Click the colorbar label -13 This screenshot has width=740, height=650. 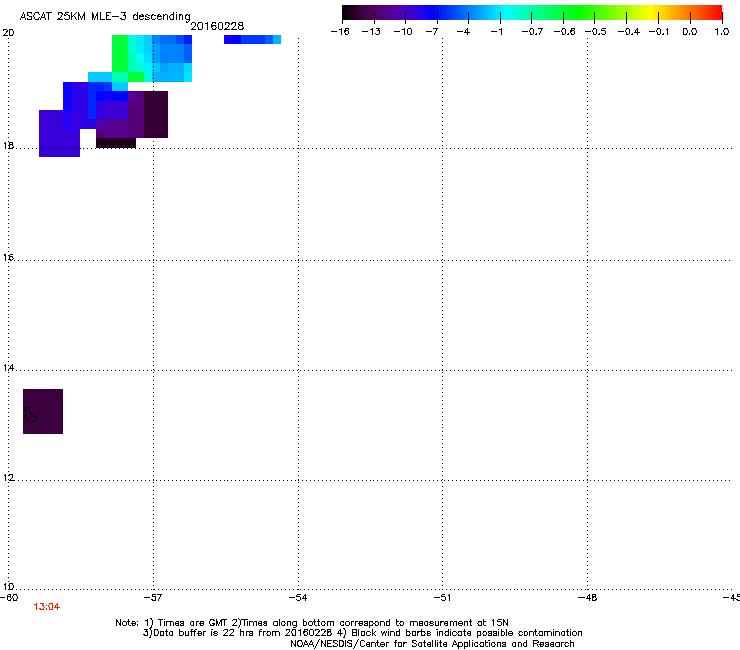tap(371, 32)
